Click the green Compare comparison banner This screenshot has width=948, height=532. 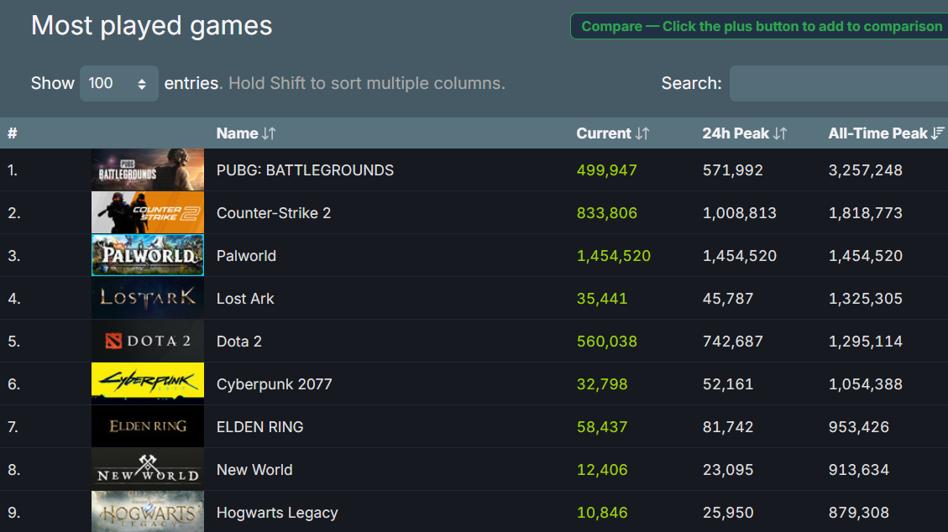(760, 26)
